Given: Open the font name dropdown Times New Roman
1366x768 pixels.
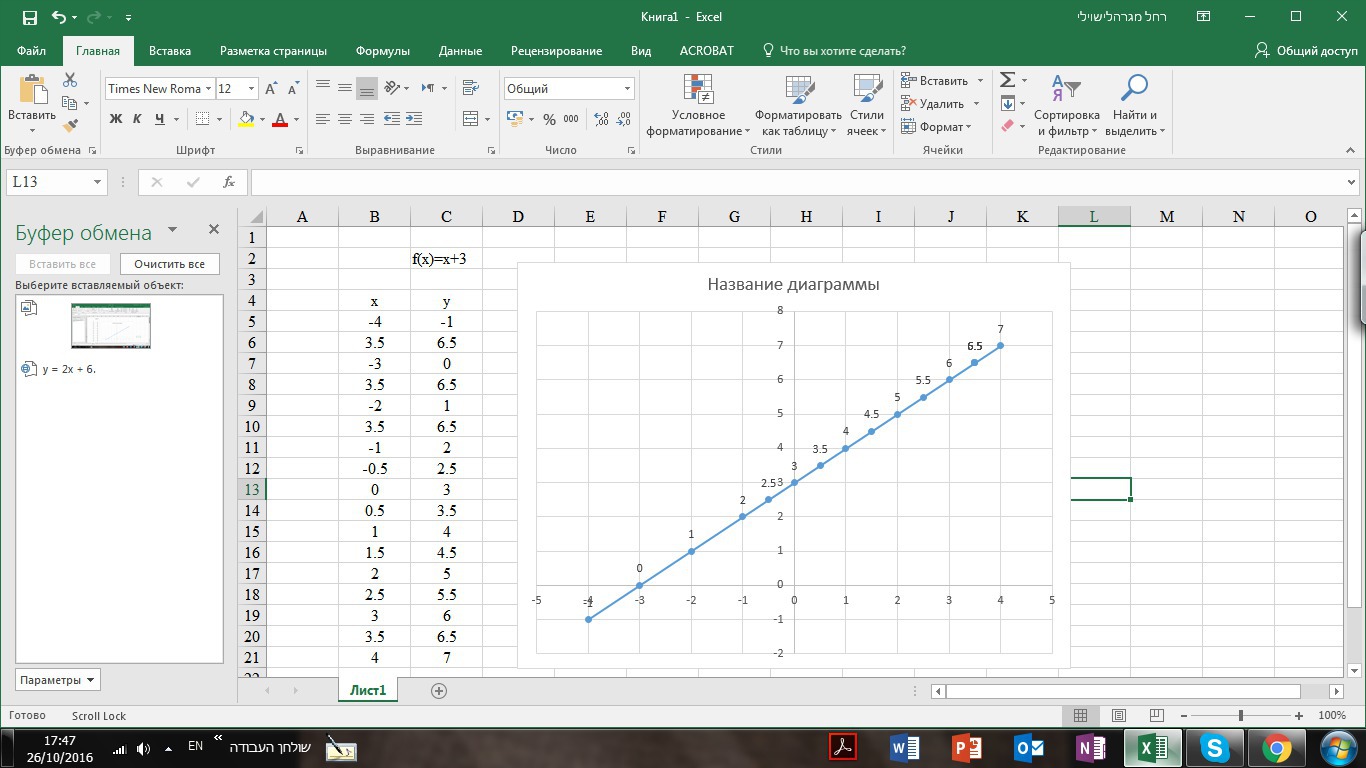Looking at the screenshot, I should click(208, 89).
